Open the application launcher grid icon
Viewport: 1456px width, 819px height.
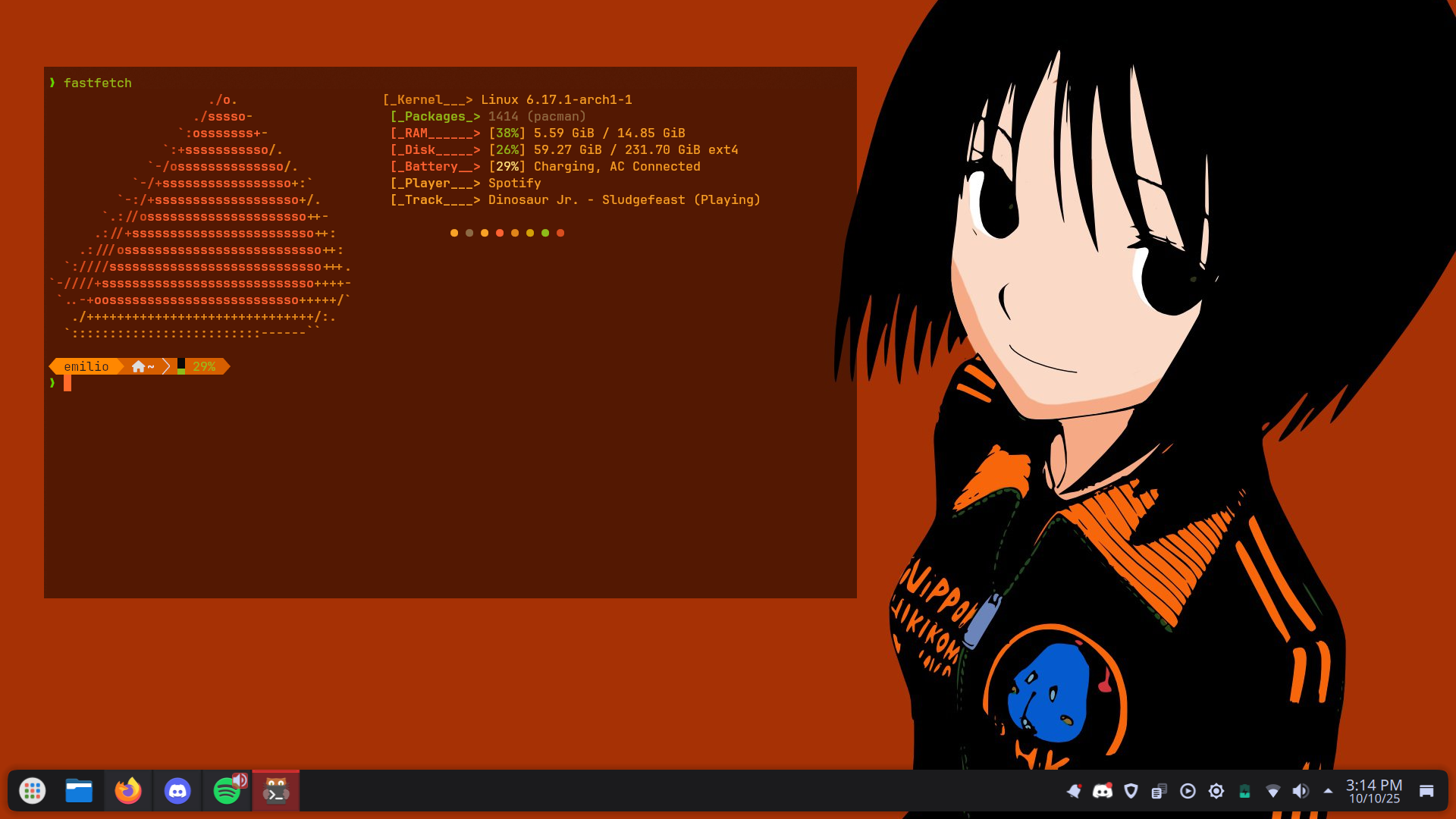tap(32, 791)
